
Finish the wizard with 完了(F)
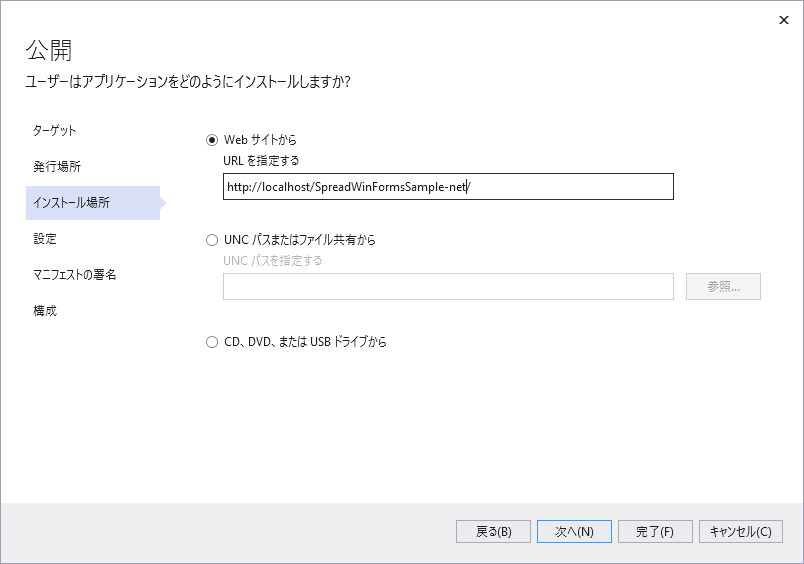(x=655, y=532)
